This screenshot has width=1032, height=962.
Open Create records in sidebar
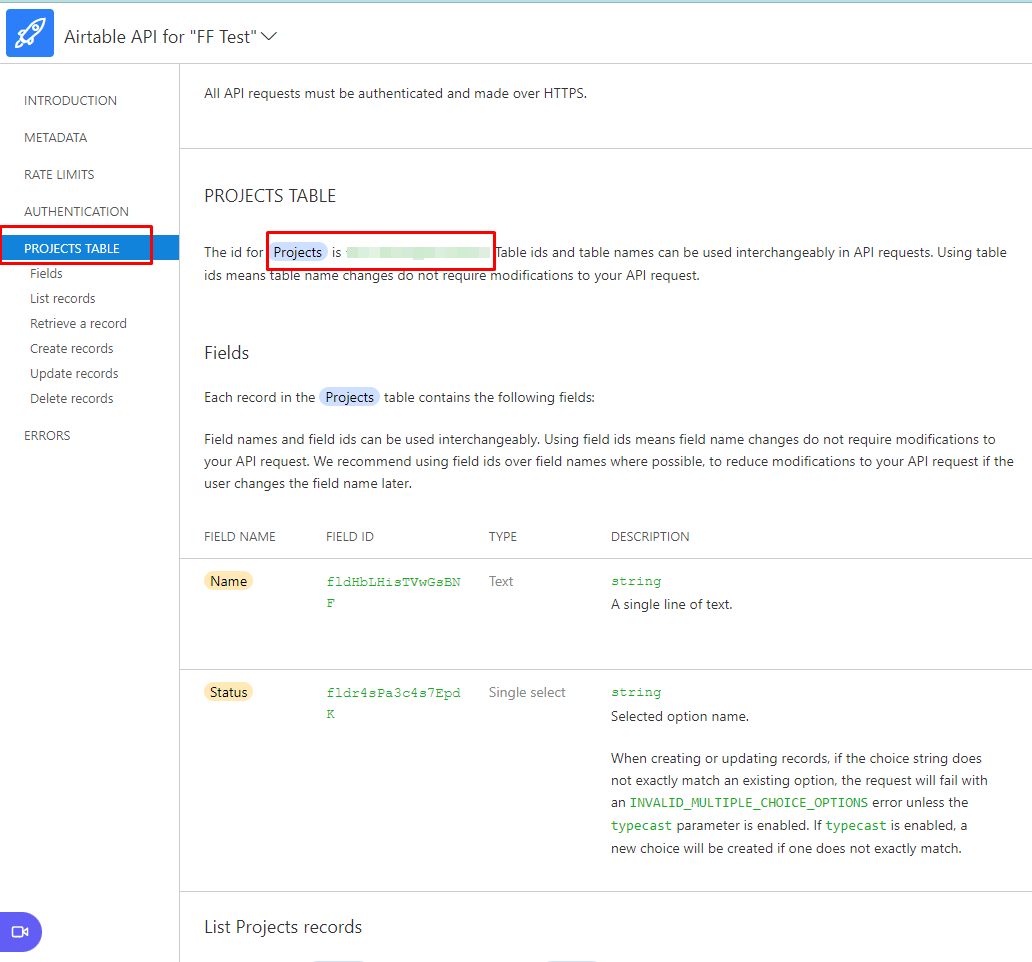pos(72,349)
